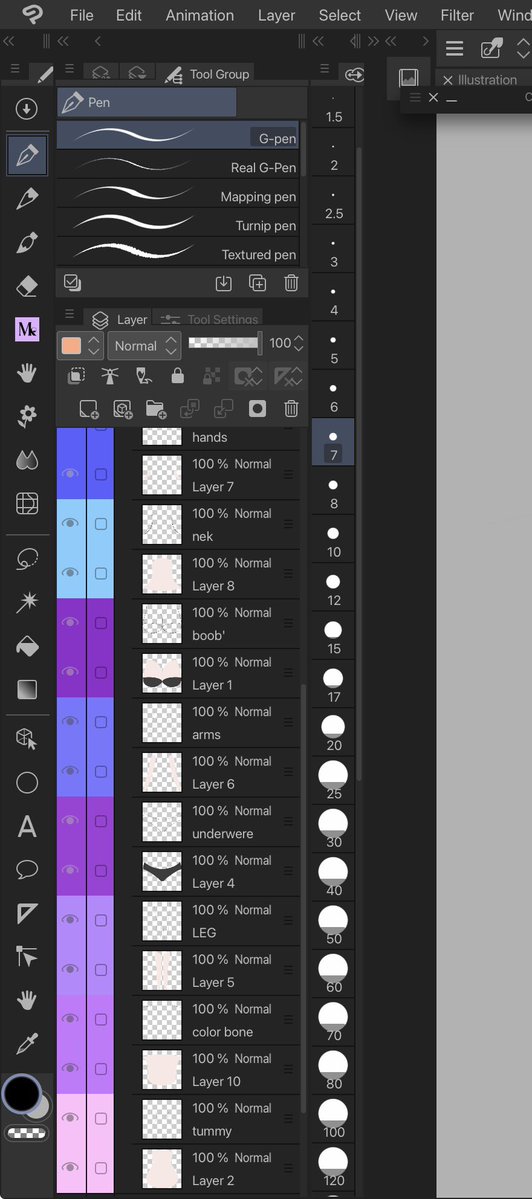Open the Layer panel hamburger menu
This screenshot has width=532, height=1199.
tap(70, 314)
